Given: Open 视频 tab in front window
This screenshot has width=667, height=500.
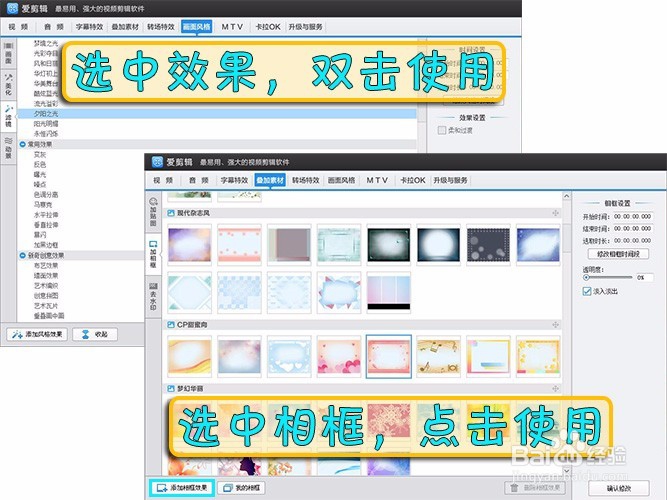Looking at the screenshot, I should [163, 180].
